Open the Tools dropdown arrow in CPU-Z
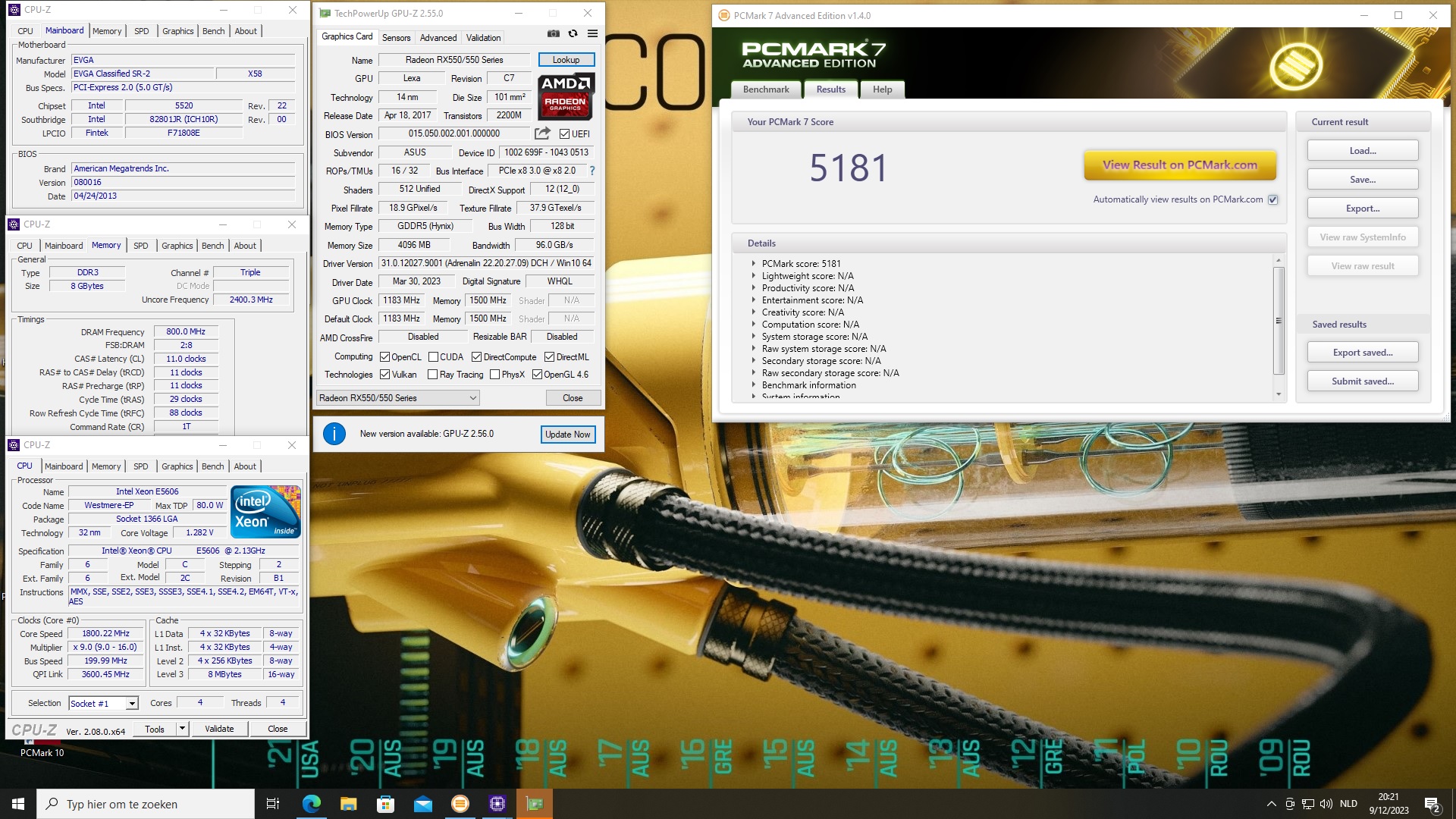 pos(182,729)
